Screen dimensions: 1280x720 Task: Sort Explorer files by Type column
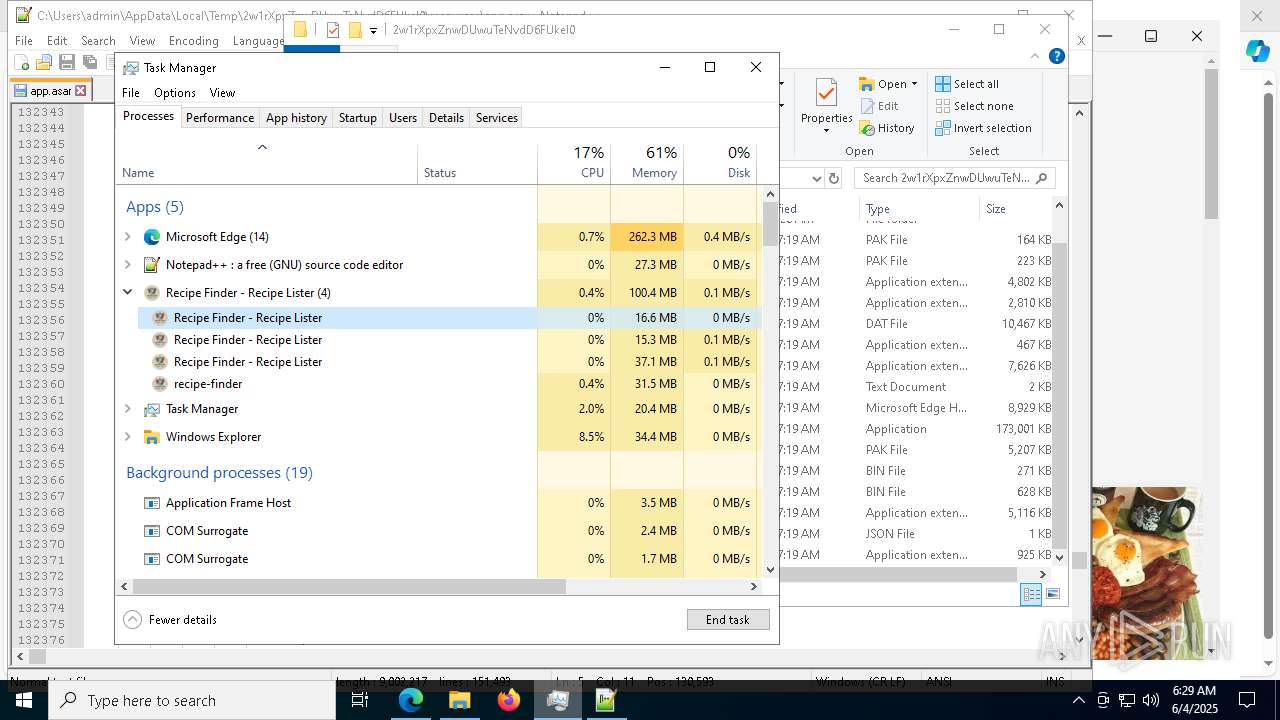point(919,209)
